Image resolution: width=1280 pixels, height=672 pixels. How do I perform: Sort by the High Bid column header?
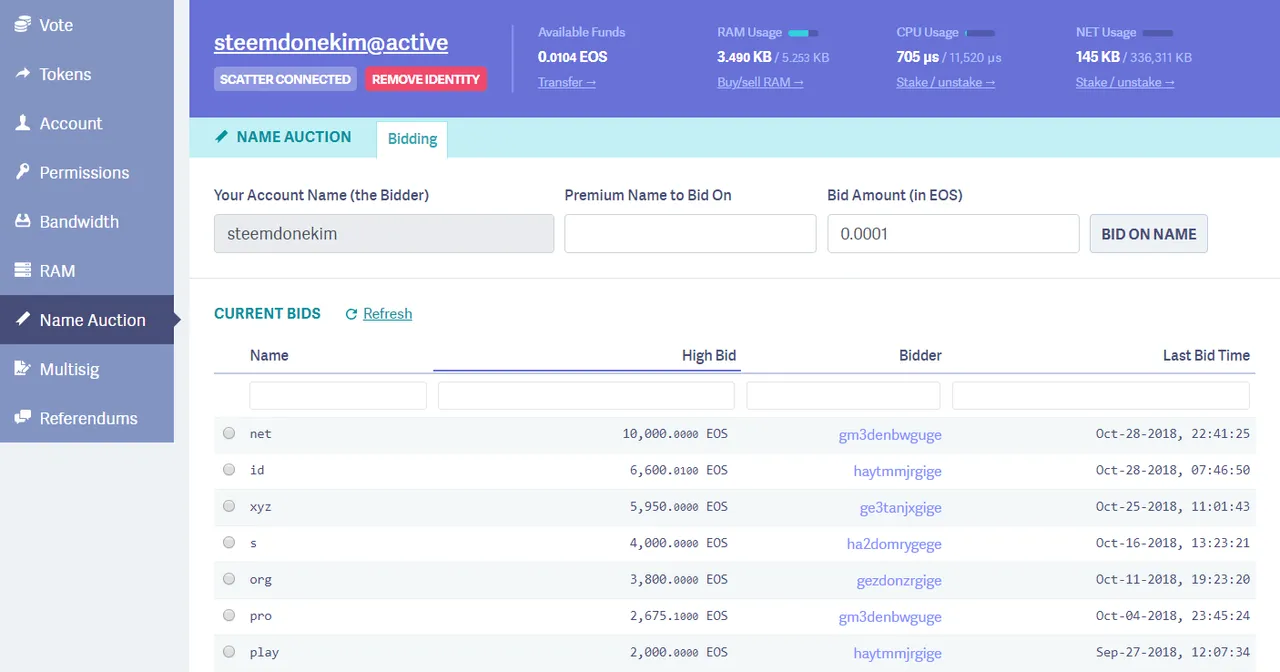tap(709, 355)
